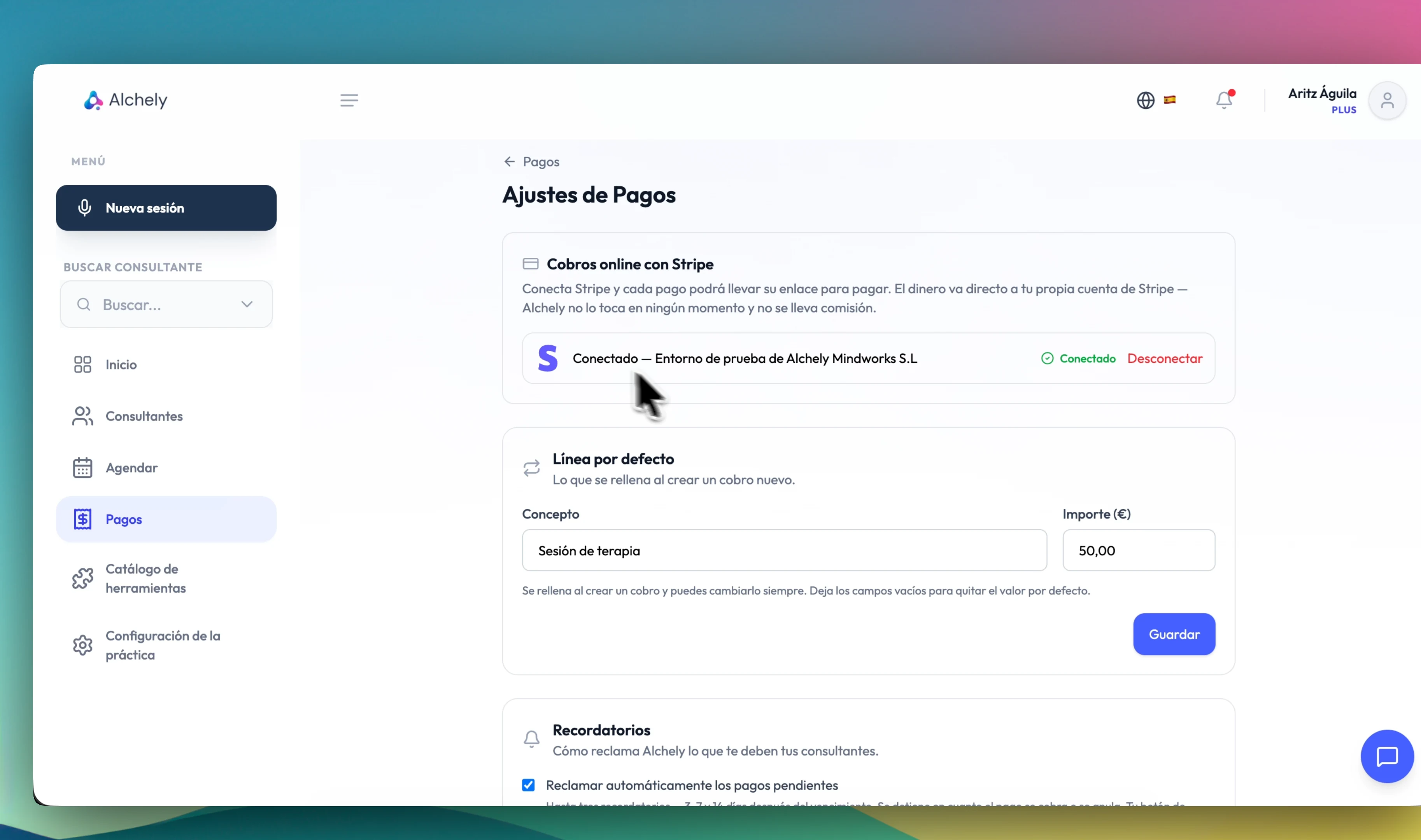
Task: Uncheck Reclamar automáticamente los pagos pendientes
Action: (528, 785)
